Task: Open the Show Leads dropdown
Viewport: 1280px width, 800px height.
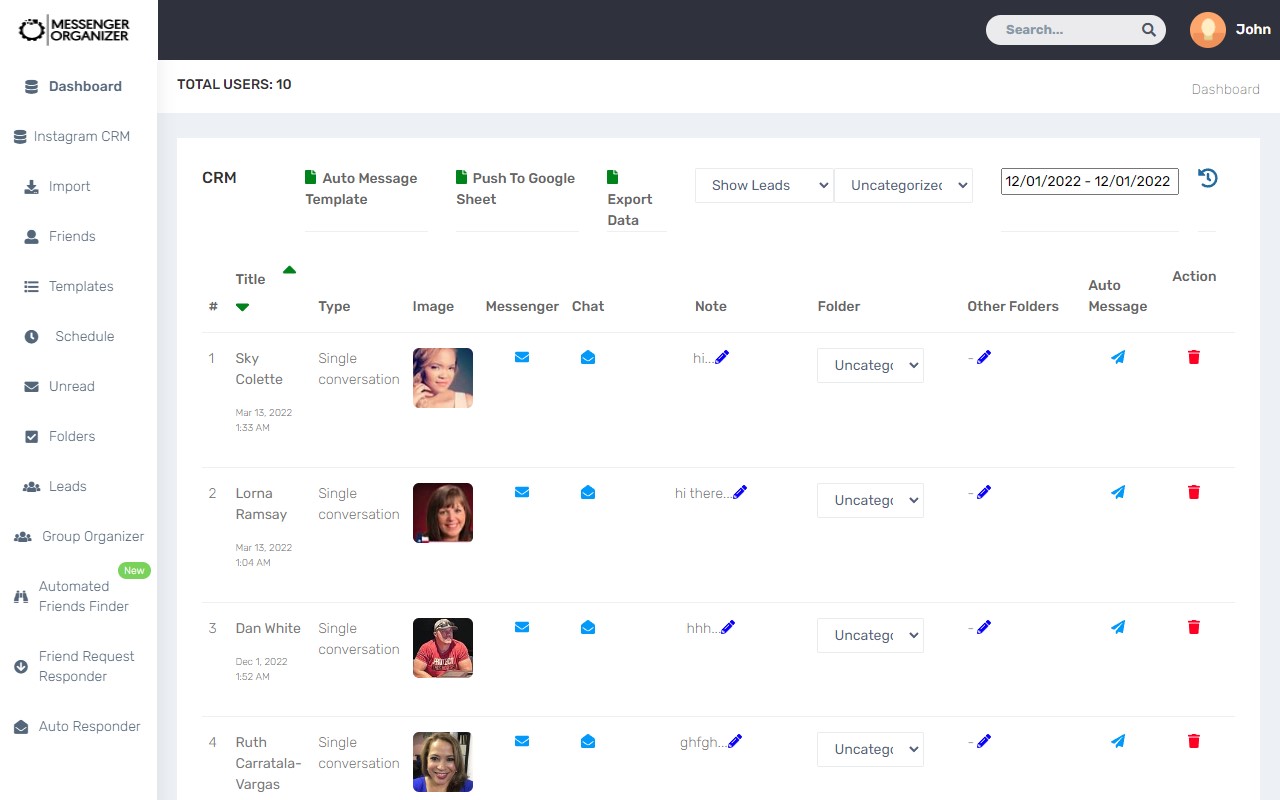Action: click(763, 185)
